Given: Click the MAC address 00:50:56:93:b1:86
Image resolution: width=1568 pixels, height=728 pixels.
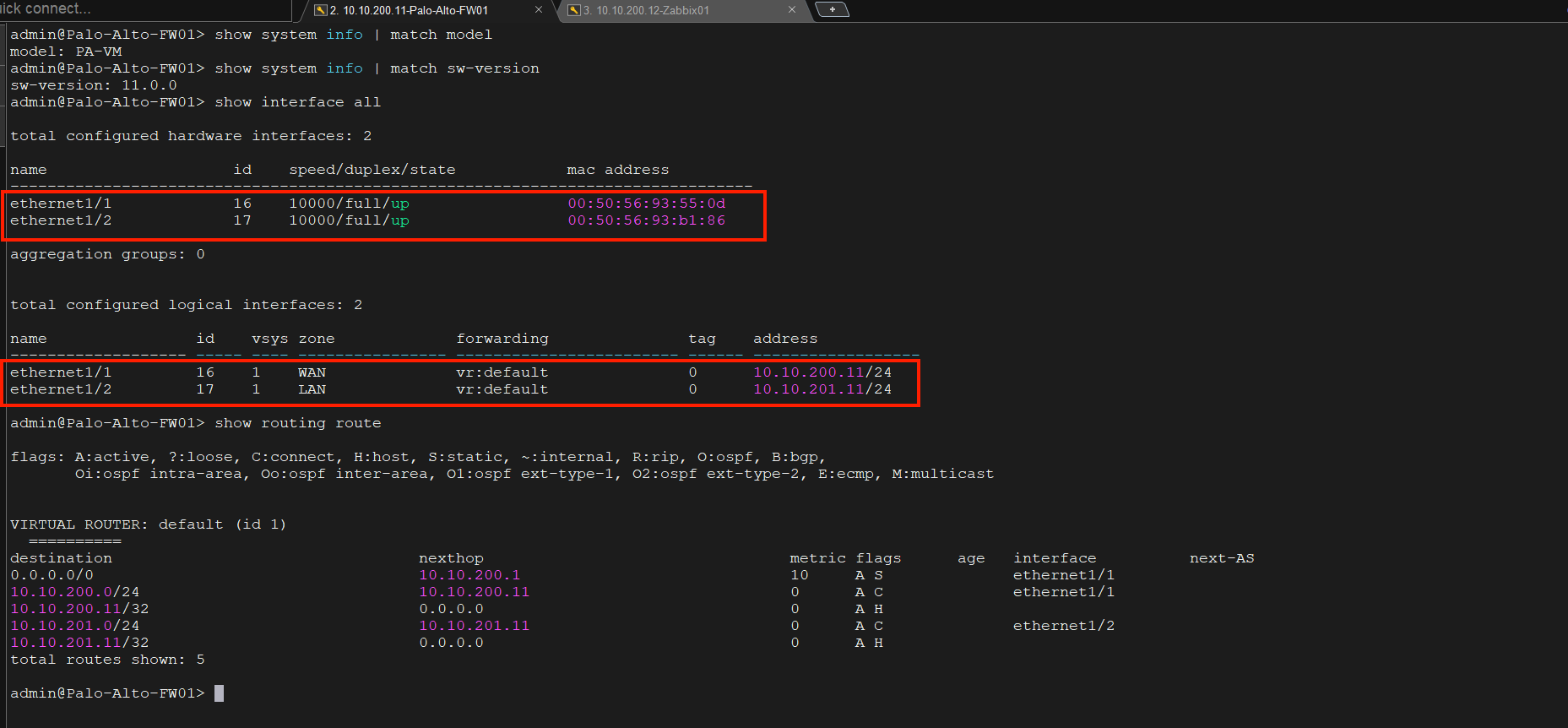Looking at the screenshot, I should 647,220.
